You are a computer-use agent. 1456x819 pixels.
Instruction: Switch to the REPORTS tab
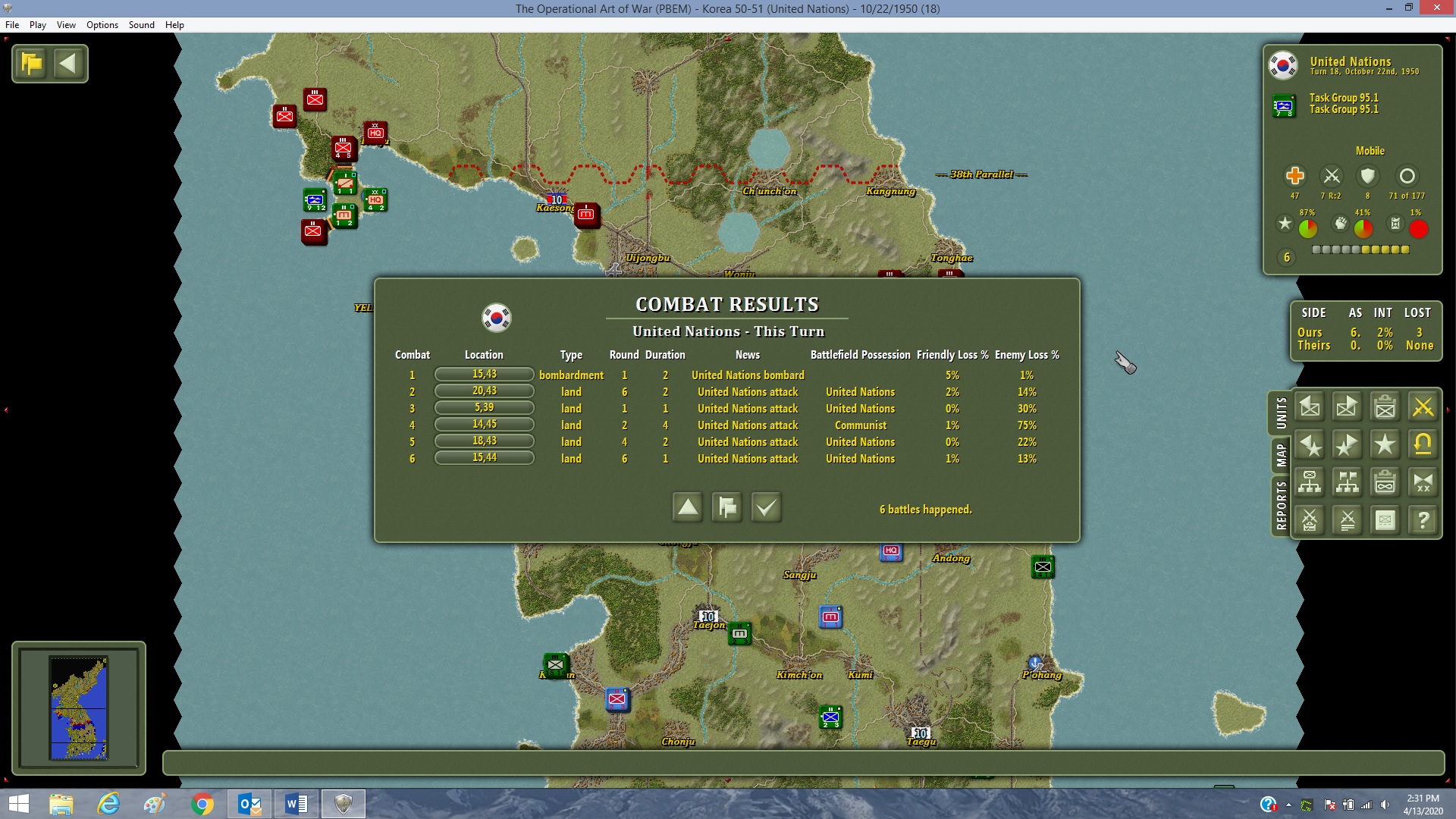click(1281, 505)
